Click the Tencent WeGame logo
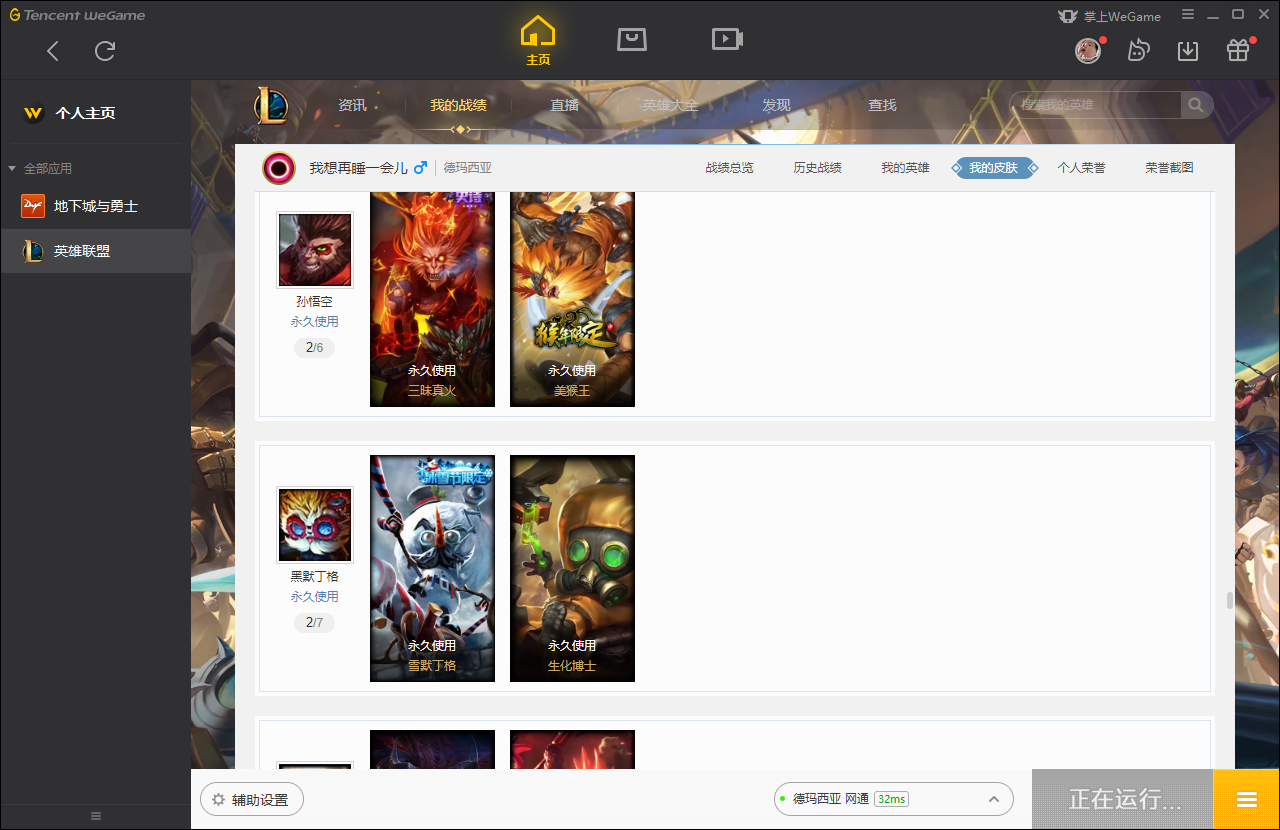1280x830 pixels. click(78, 15)
